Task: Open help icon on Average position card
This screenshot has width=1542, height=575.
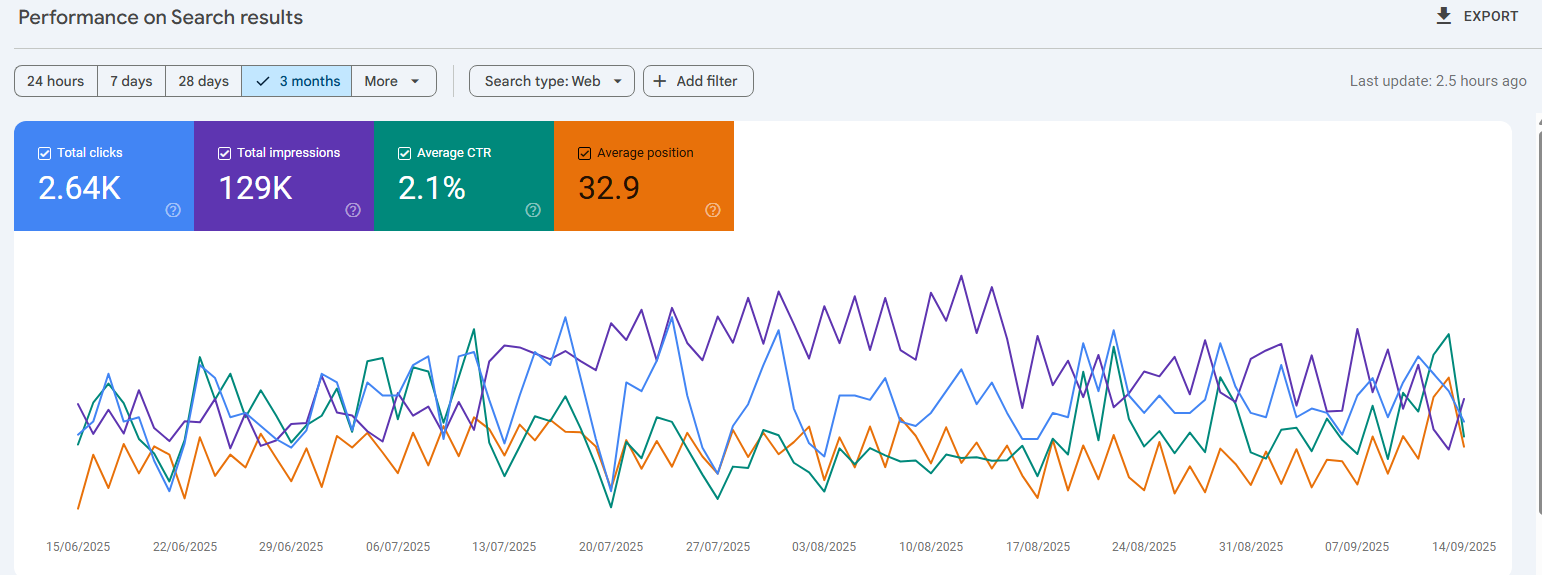Action: pyautogui.click(x=713, y=210)
